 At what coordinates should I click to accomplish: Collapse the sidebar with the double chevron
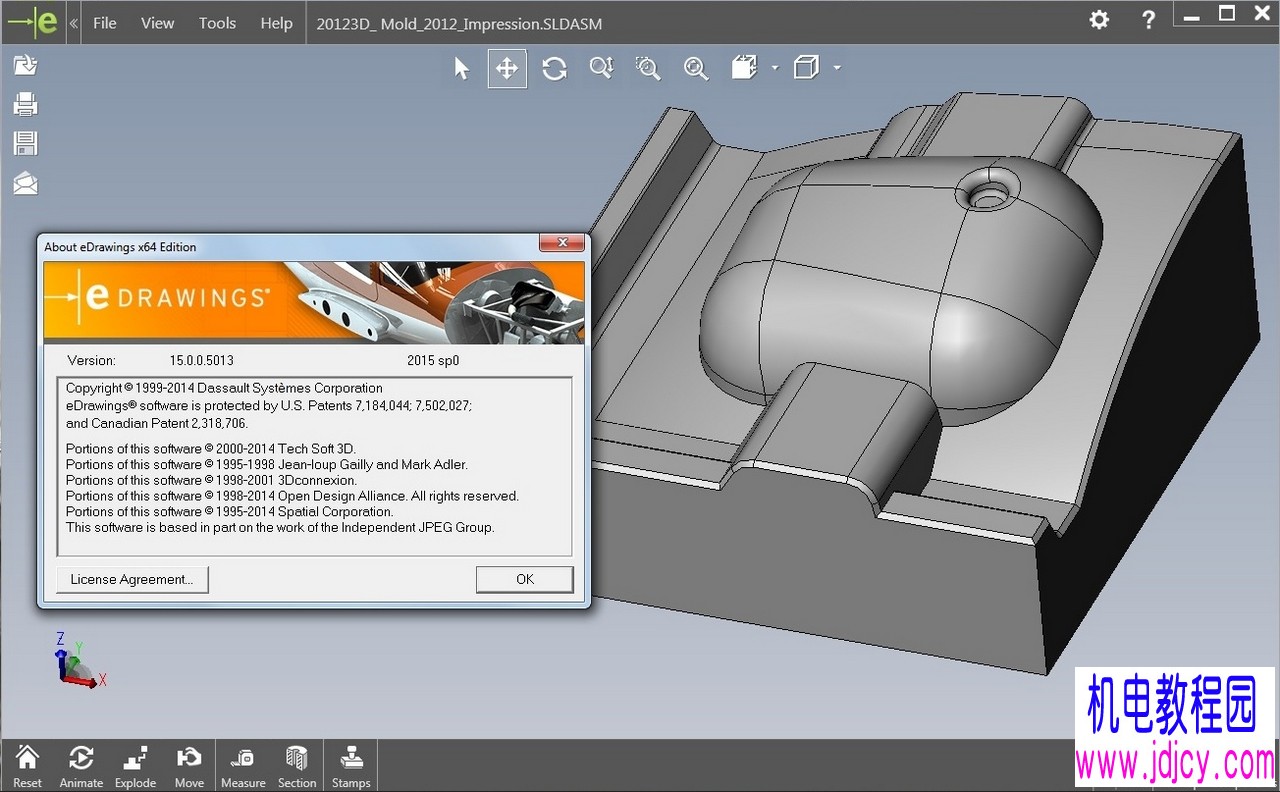point(74,23)
